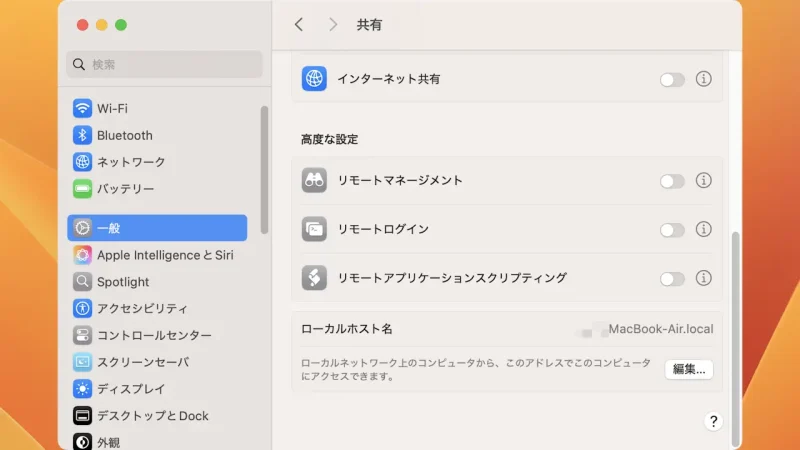Image resolution: width=800 pixels, height=450 pixels.
Task: Open info for リモートログイン
Action: point(704,229)
